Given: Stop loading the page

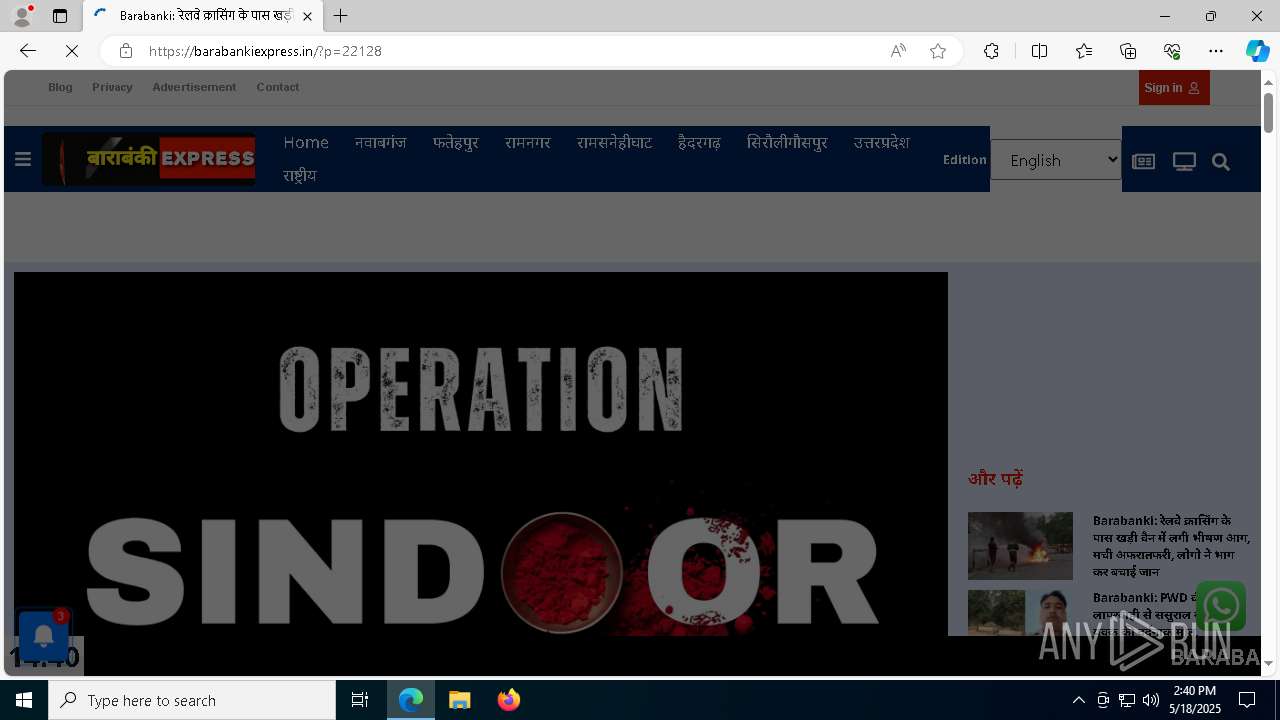Looking at the screenshot, I should [x=72, y=51].
